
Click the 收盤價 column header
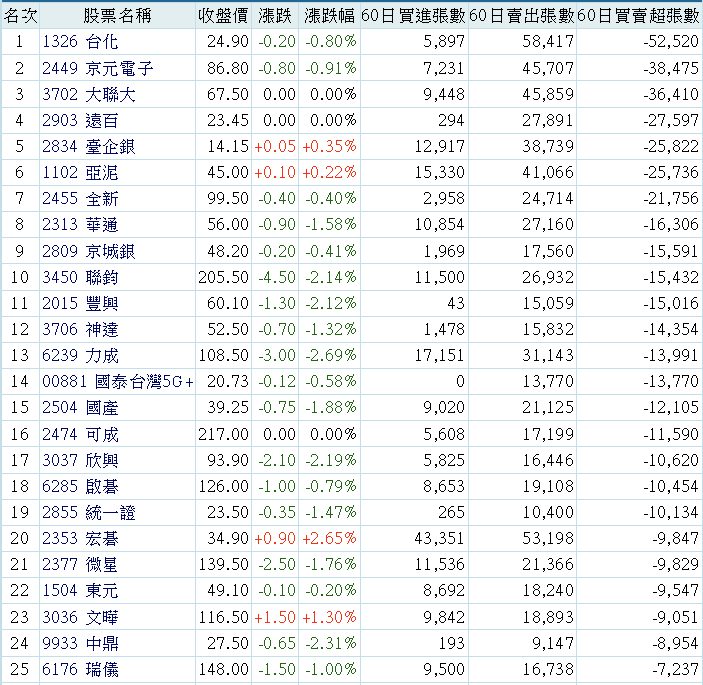pos(223,16)
